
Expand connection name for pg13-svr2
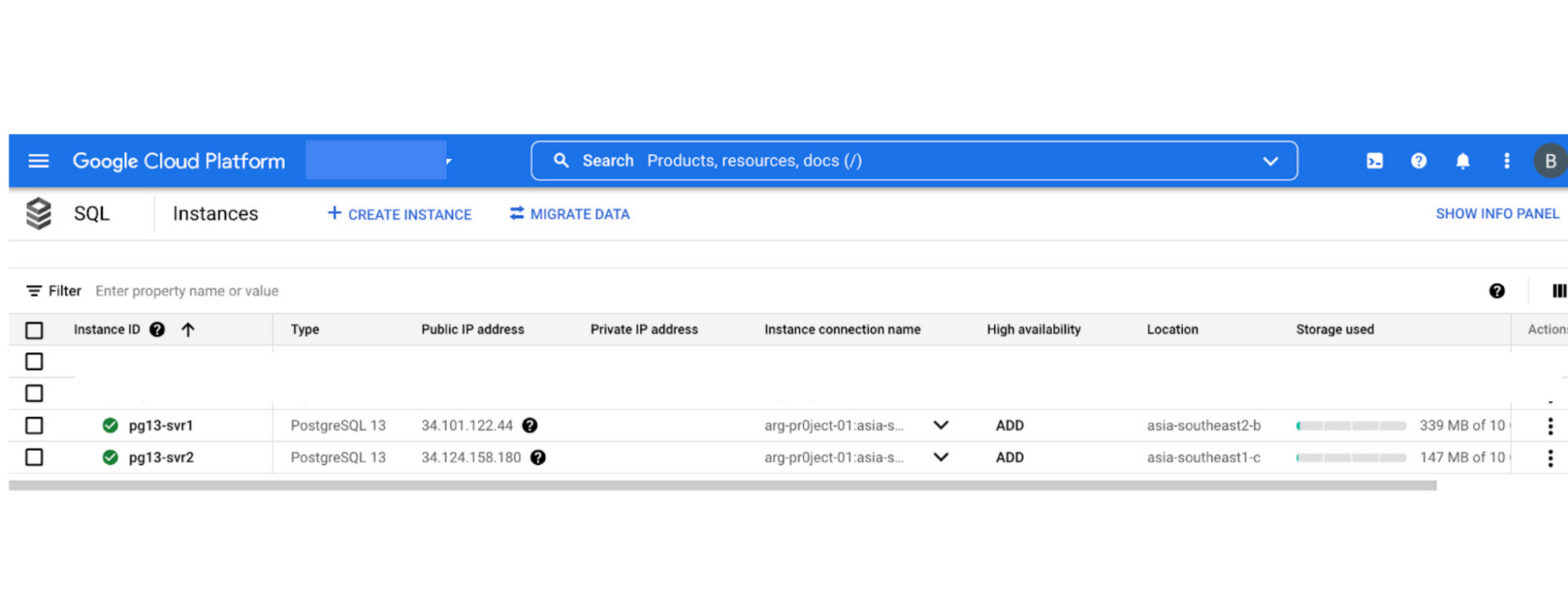(941, 457)
